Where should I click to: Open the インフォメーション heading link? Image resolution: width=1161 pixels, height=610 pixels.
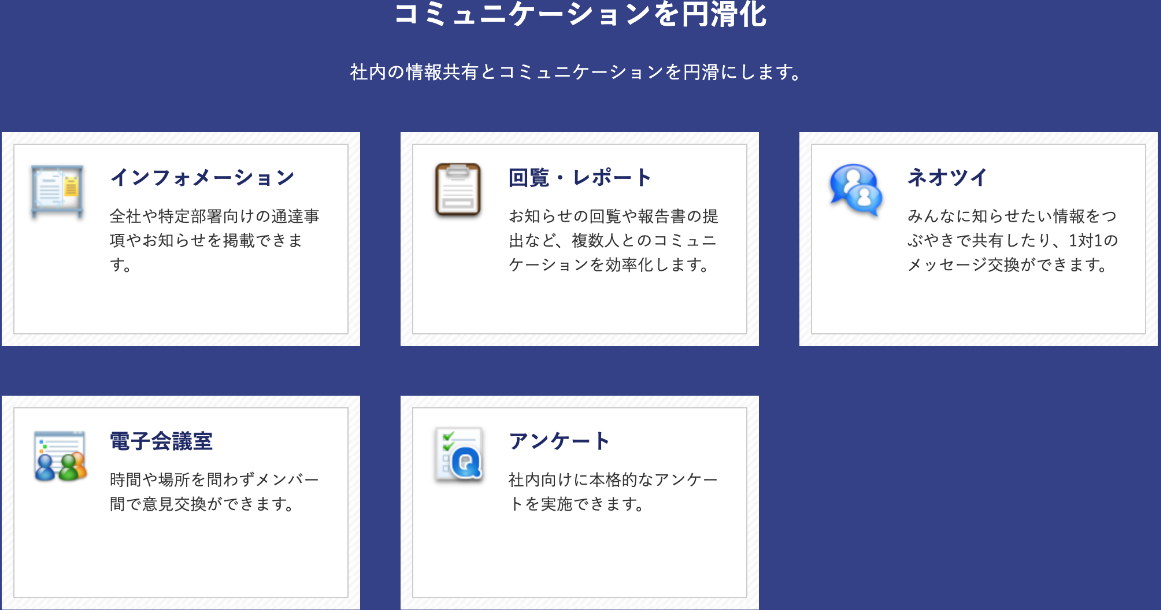click(202, 178)
